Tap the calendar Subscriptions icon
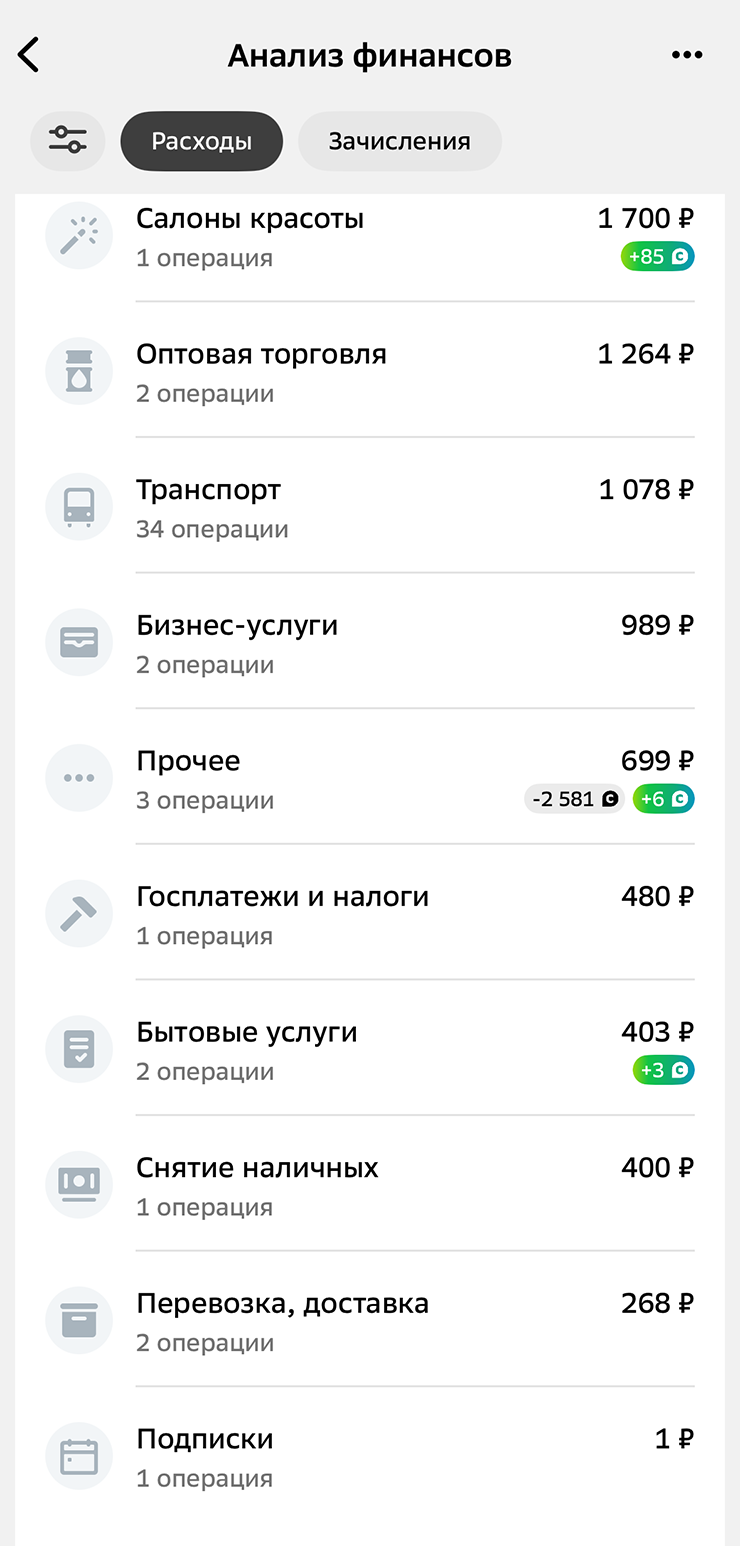This screenshot has width=740, height=1546. 79,1456
